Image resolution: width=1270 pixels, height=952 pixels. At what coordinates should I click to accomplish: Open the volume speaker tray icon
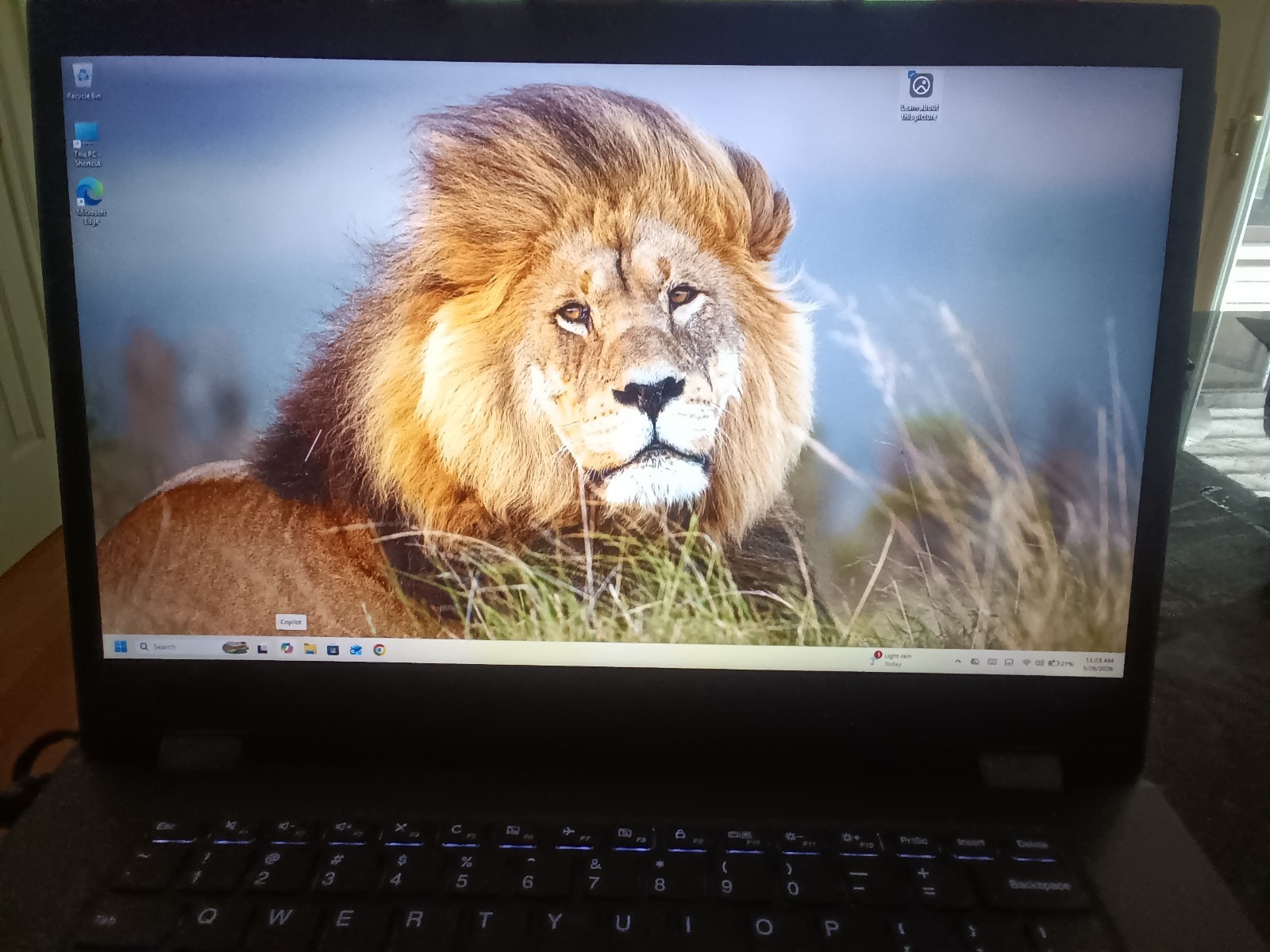tap(1039, 663)
